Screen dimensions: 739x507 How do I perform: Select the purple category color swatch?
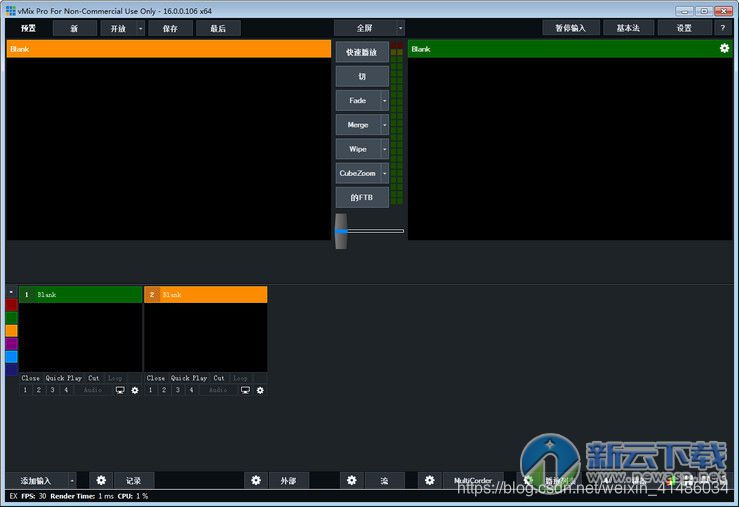[12, 343]
